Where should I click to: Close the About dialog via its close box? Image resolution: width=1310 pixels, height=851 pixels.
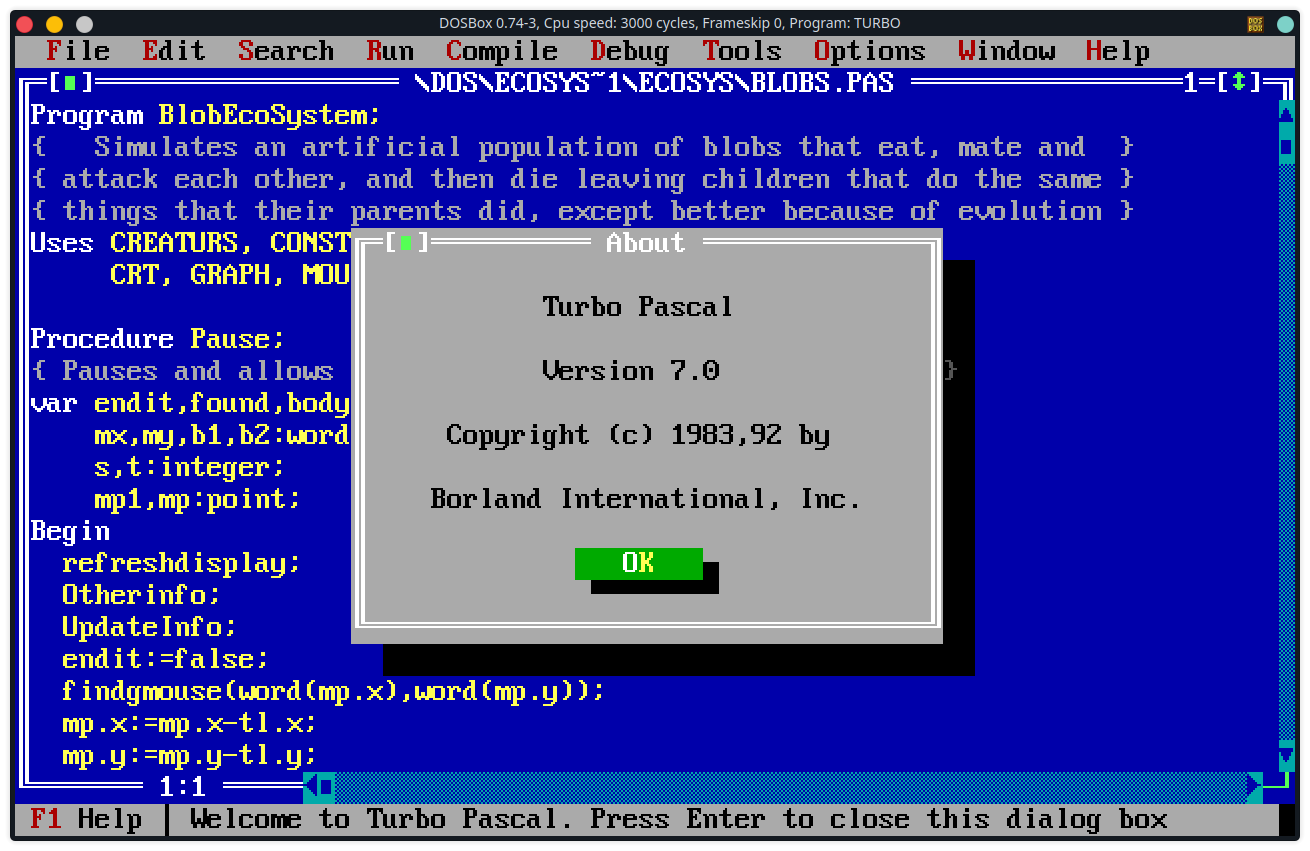tap(407, 242)
